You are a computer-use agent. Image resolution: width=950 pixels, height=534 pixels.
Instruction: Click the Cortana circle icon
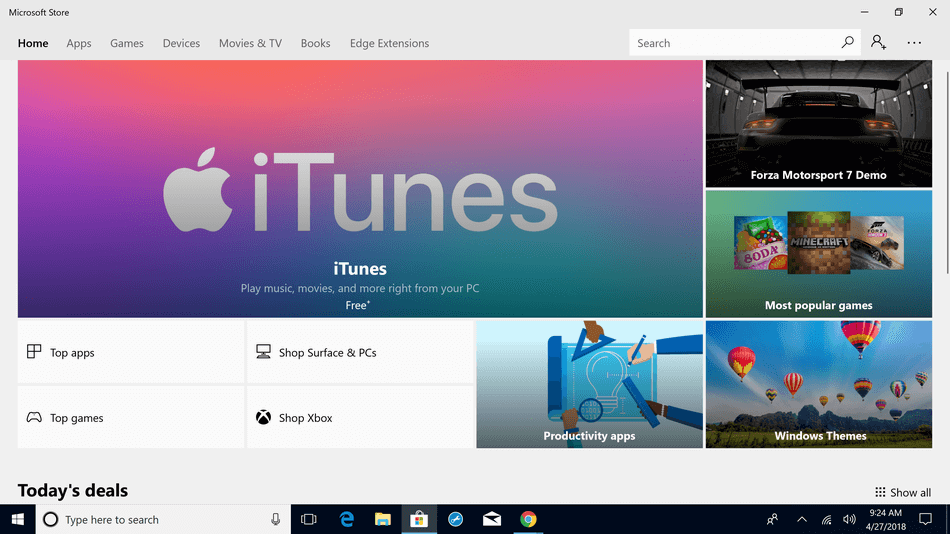click(x=51, y=519)
